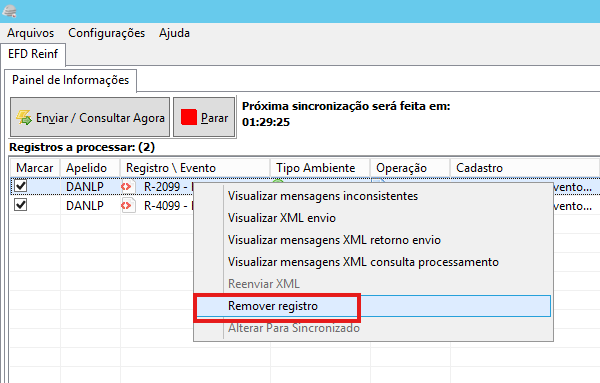This screenshot has height=383, width=600.
Task: Uncheck the Marcar box for R-4099 row
Action: click(x=20, y=205)
